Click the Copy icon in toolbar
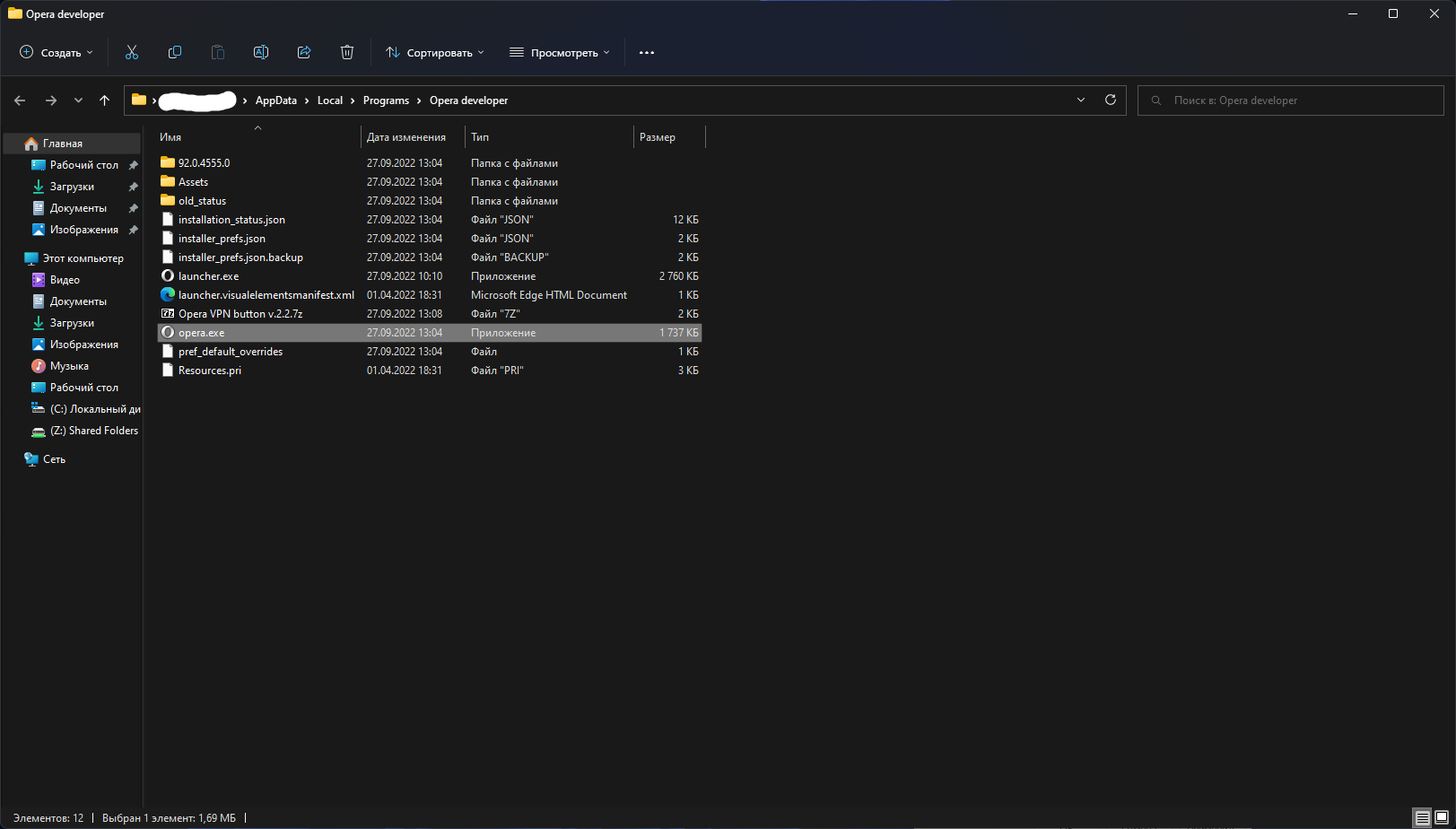The image size is (1456, 829). (175, 52)
